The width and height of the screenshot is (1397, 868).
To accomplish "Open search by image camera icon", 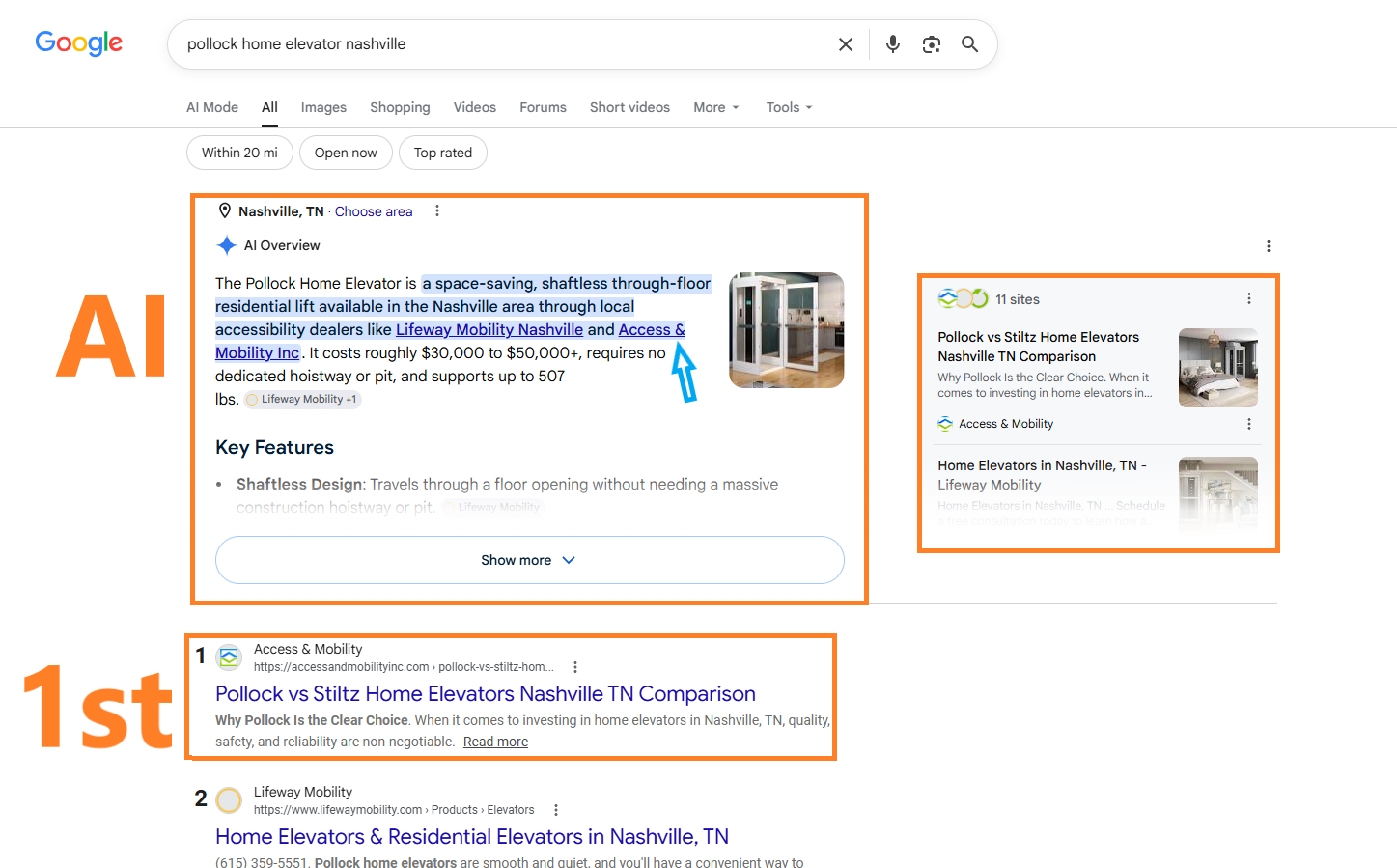I will pyautogui.click(x=932, y=44).
